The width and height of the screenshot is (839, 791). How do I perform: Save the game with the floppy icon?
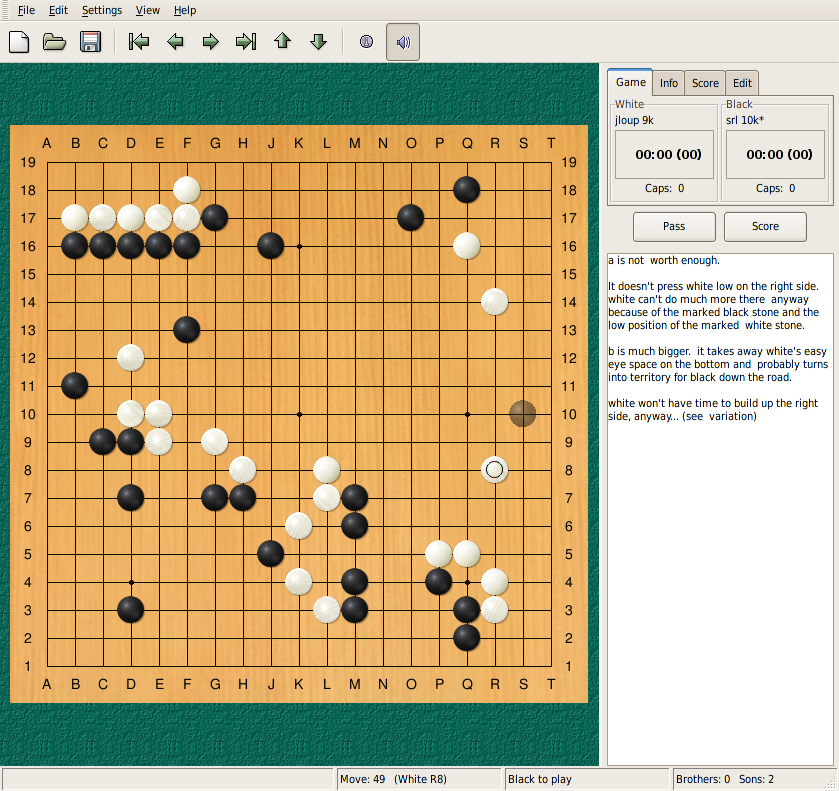click(x=90, y=42)
